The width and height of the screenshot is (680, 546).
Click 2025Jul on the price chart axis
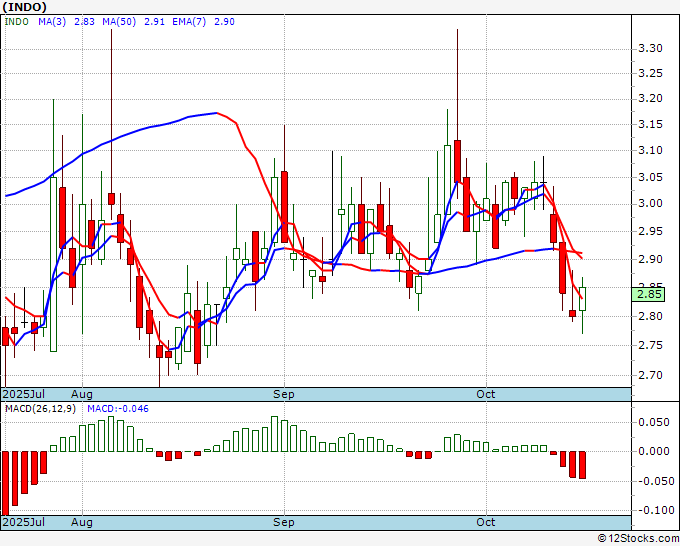(24, 394)
